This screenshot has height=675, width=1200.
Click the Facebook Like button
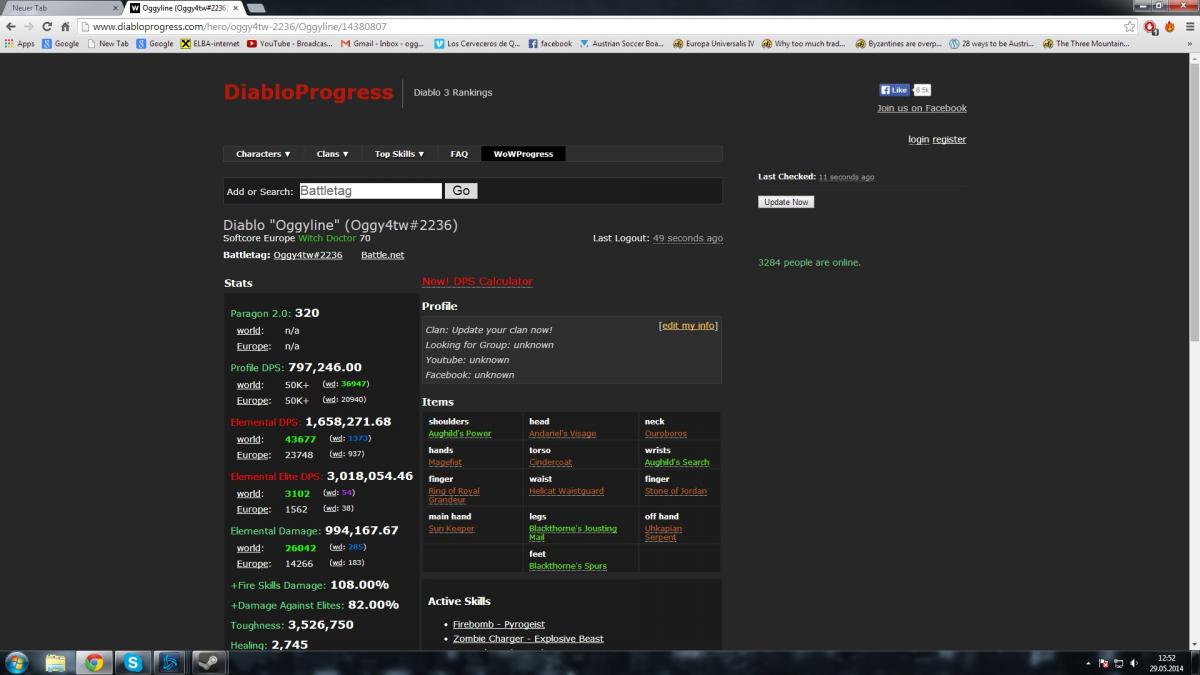tap(894, 90)
